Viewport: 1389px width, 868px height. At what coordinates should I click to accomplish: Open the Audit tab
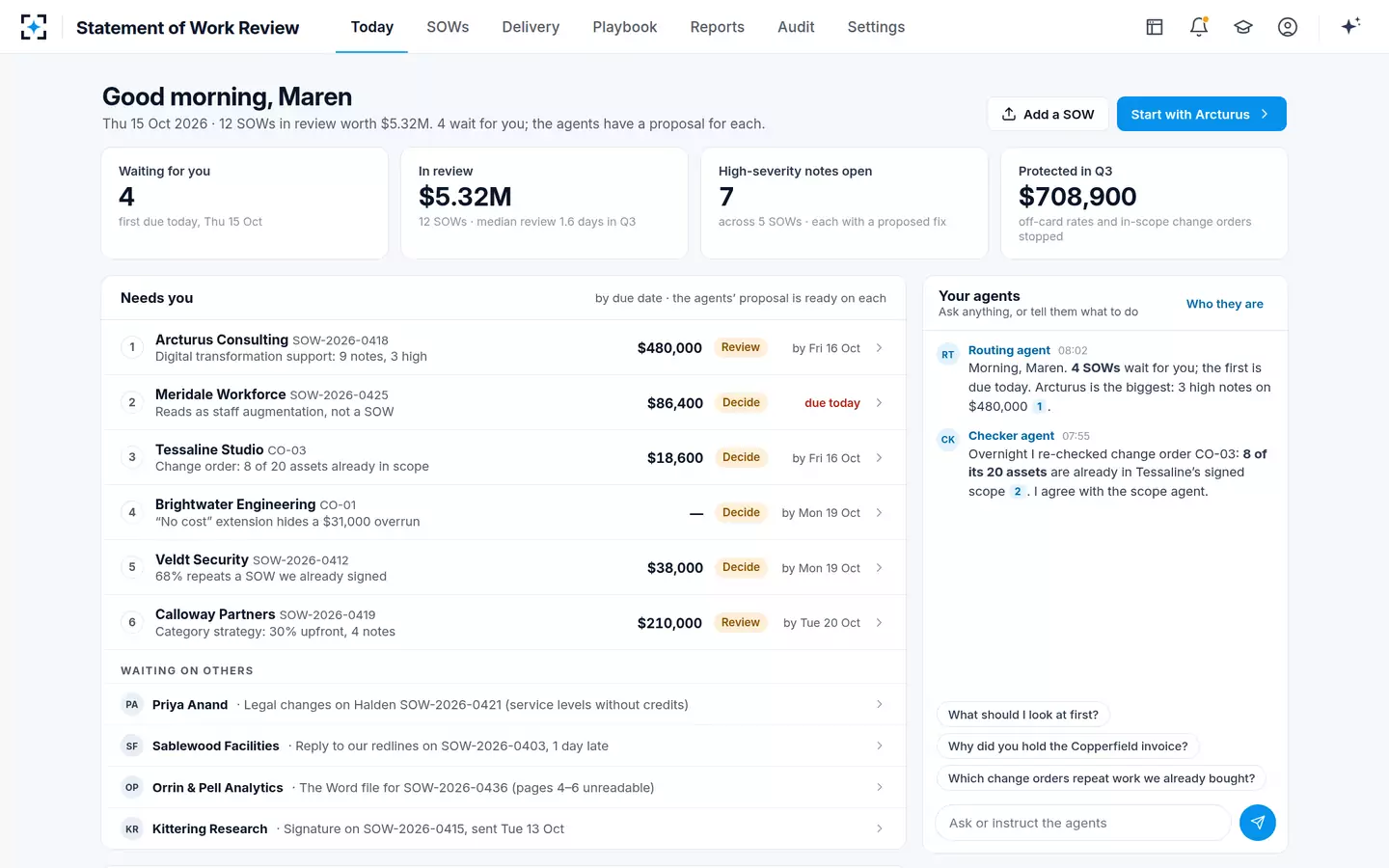(796, 27)
